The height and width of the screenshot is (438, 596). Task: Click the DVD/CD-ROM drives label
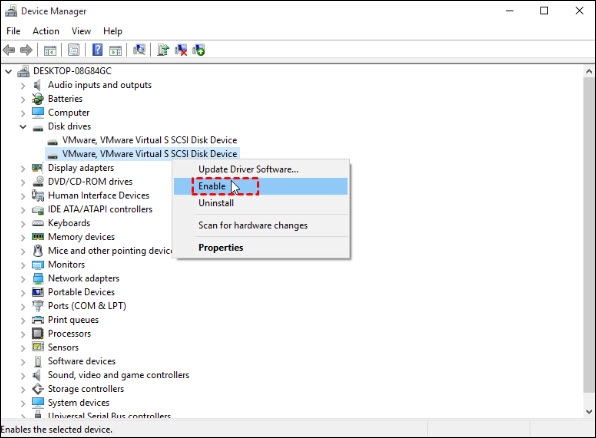point(90,181)
